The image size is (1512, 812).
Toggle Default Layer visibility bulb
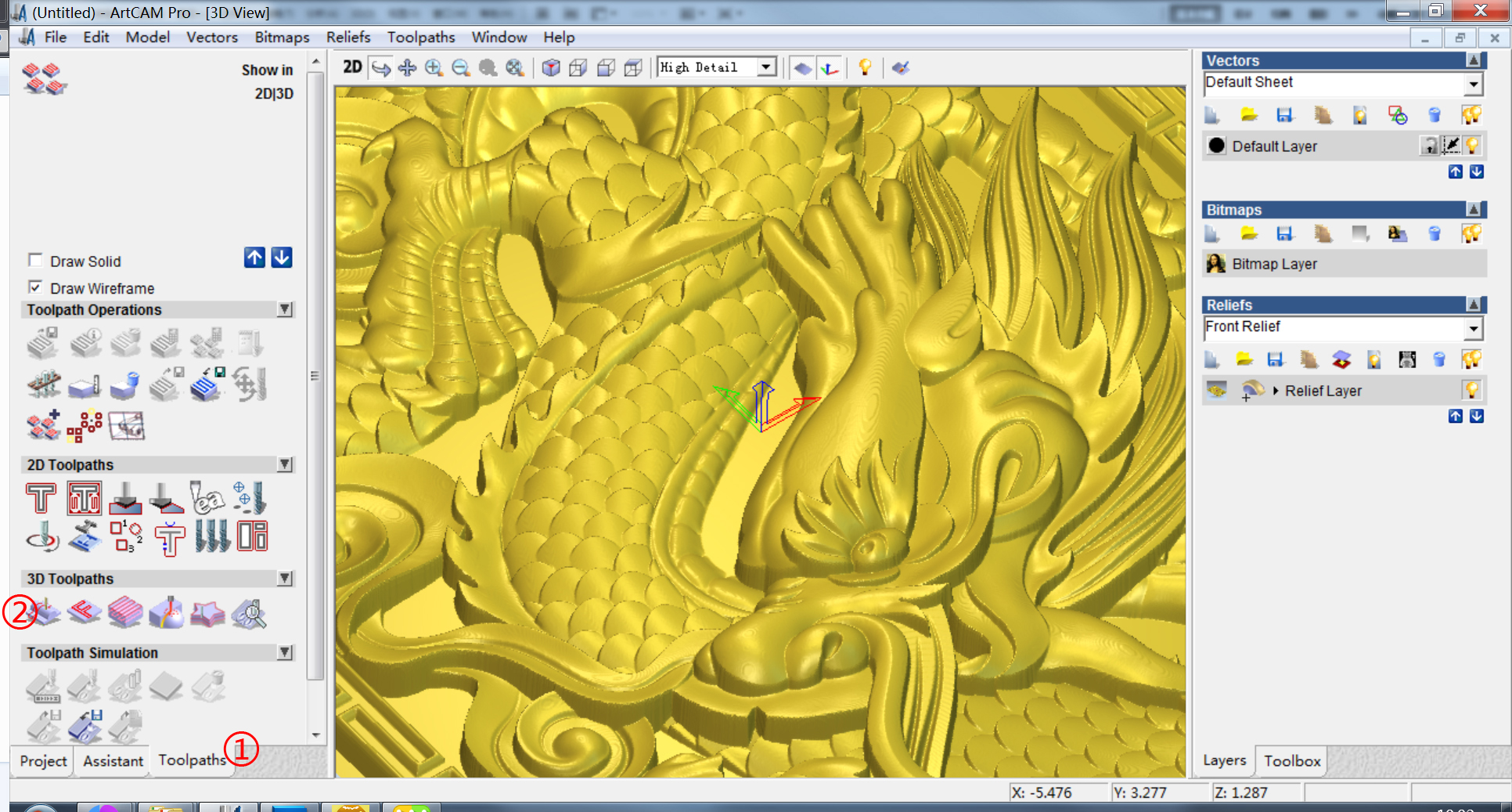click(1473, 145)
